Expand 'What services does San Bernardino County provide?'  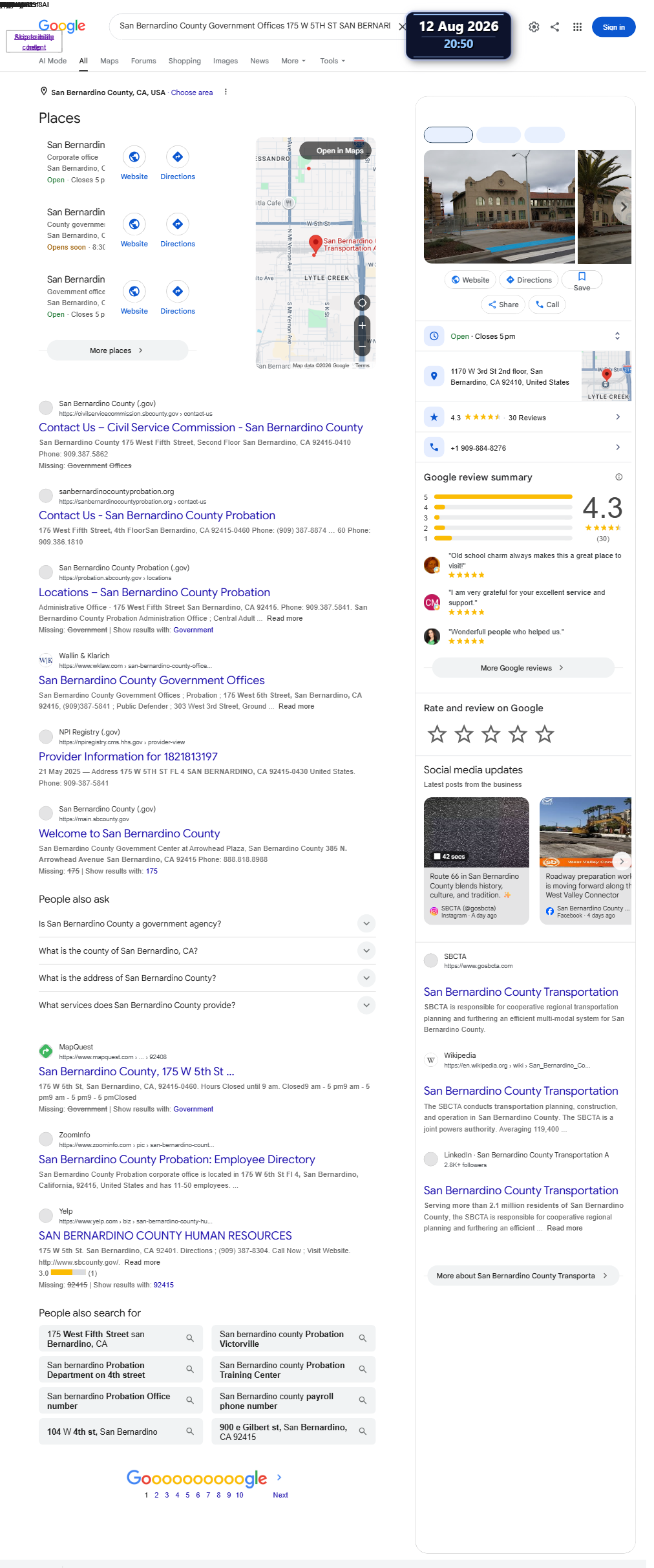(207, 1005)
